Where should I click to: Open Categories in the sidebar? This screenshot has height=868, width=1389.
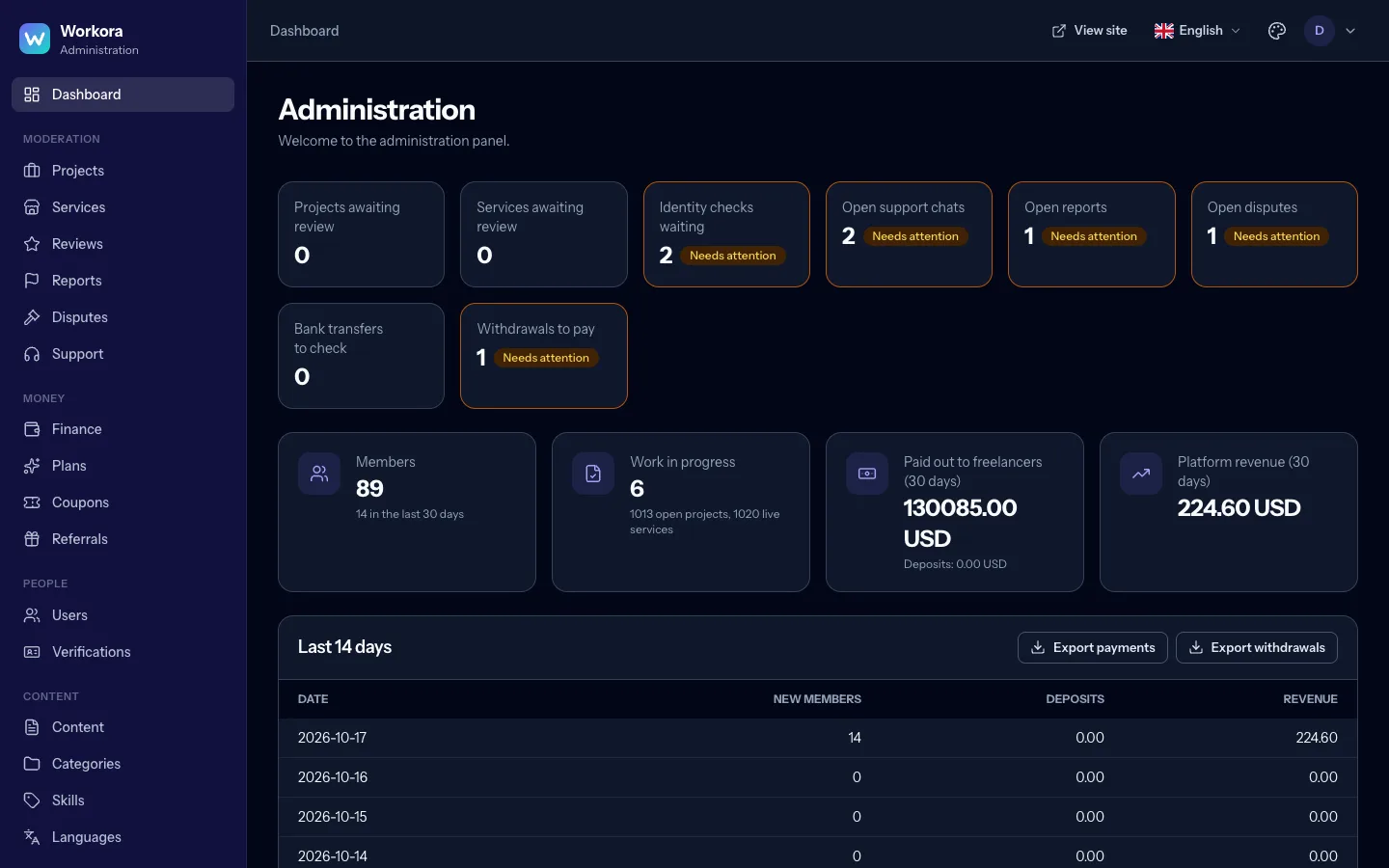(123, 764)
